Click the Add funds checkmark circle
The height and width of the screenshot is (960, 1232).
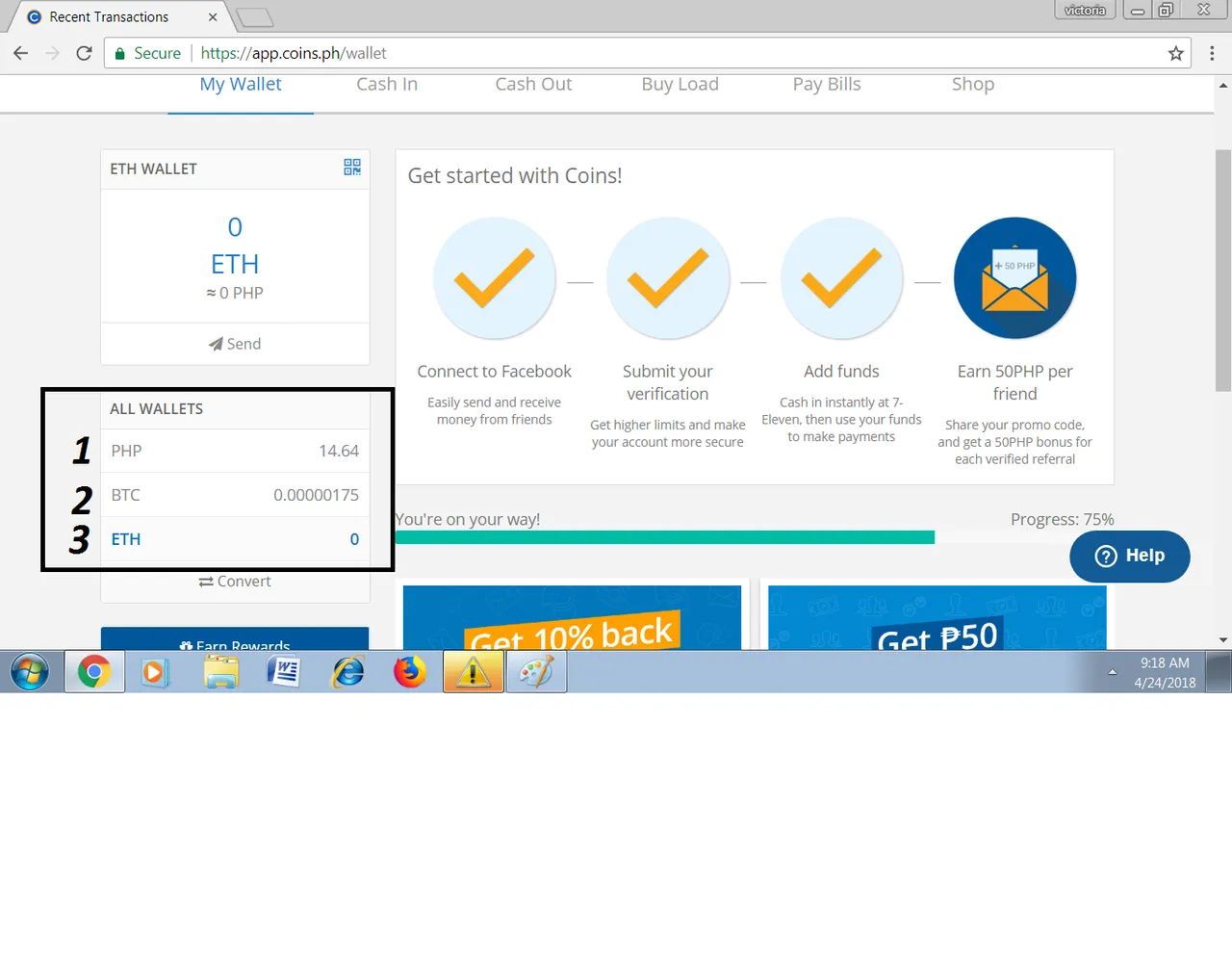pyautogui.click(x=842, y=278)
